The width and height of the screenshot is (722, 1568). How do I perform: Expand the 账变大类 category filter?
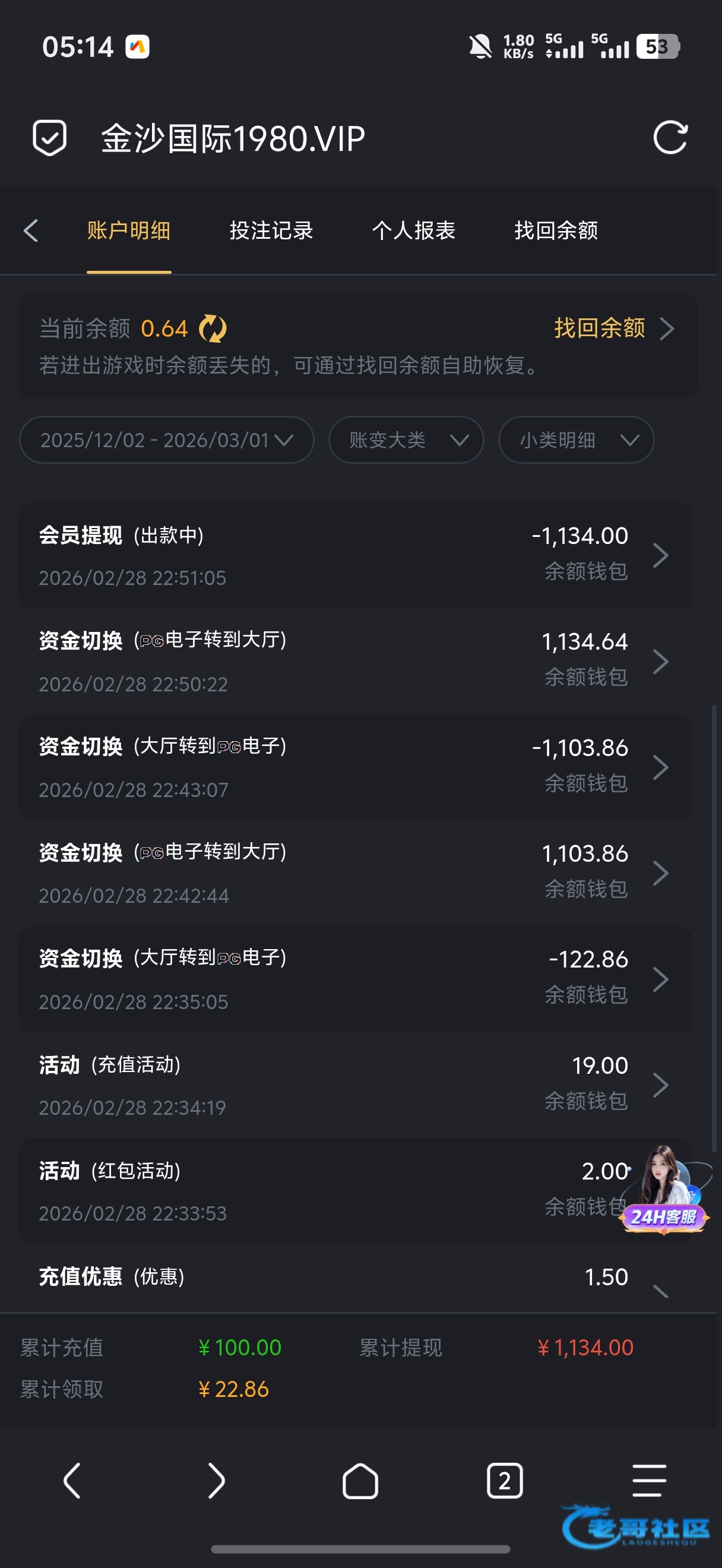coord(406,440)
